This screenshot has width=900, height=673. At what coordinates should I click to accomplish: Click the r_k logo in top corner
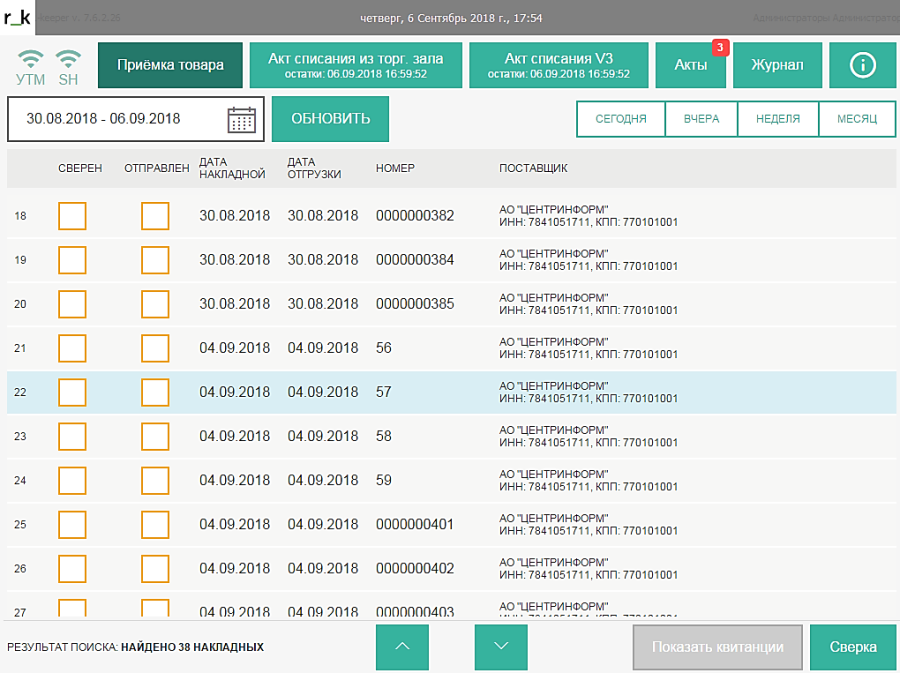coord(18,17)
